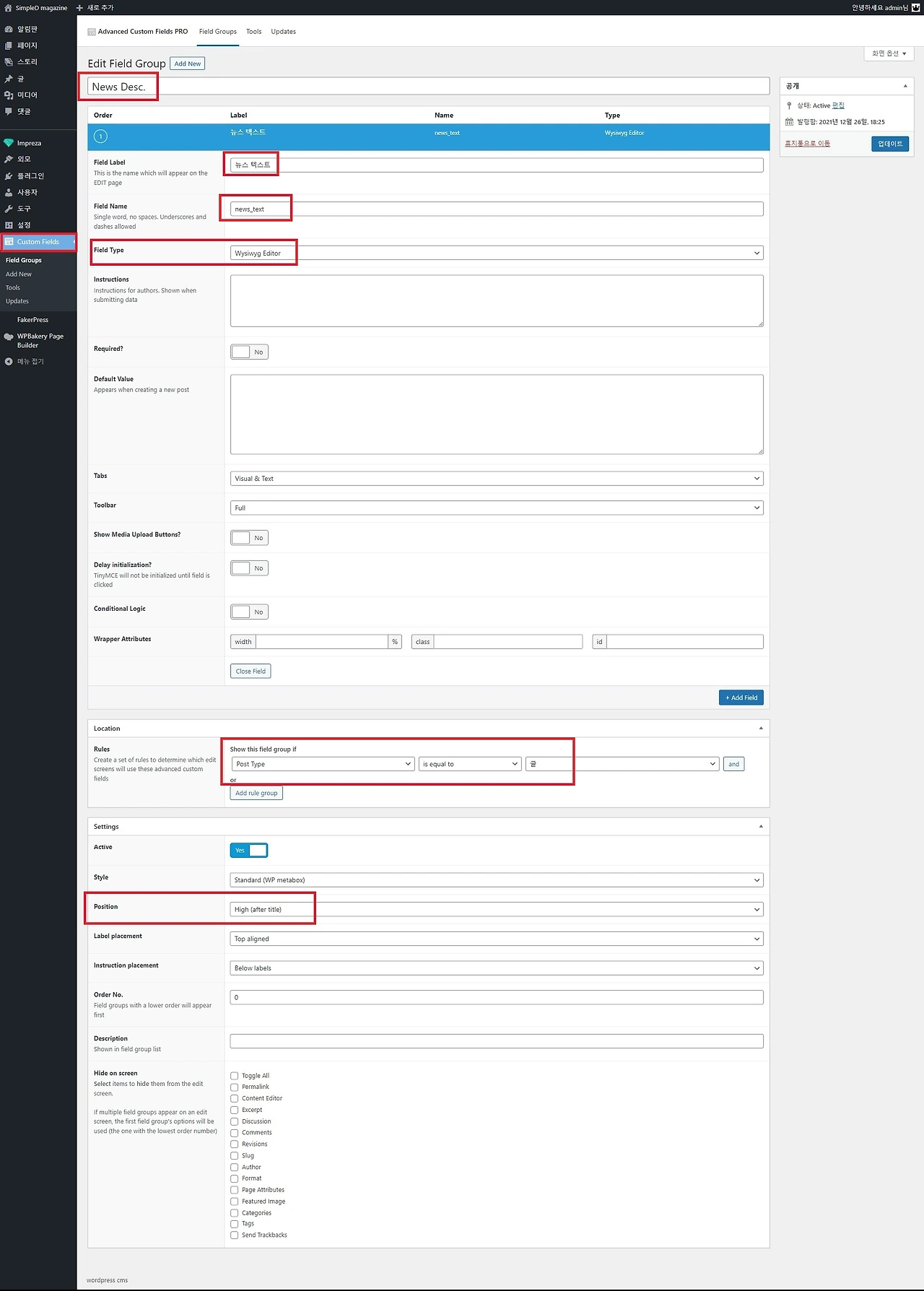Toggle the Delay initialization switch
924x1291 pixels.
(x=250, y=568)
